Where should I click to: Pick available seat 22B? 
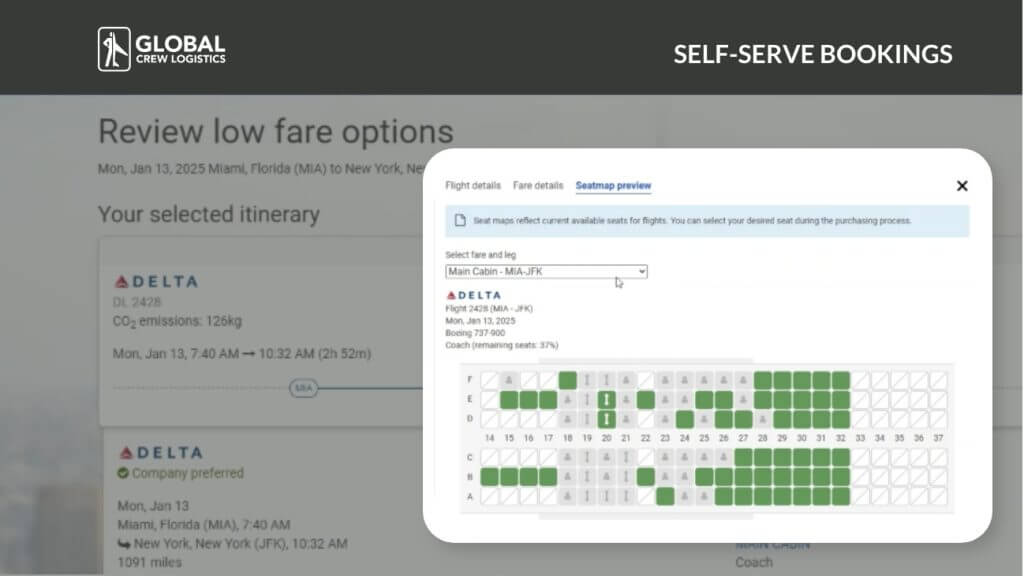[645, 477]
